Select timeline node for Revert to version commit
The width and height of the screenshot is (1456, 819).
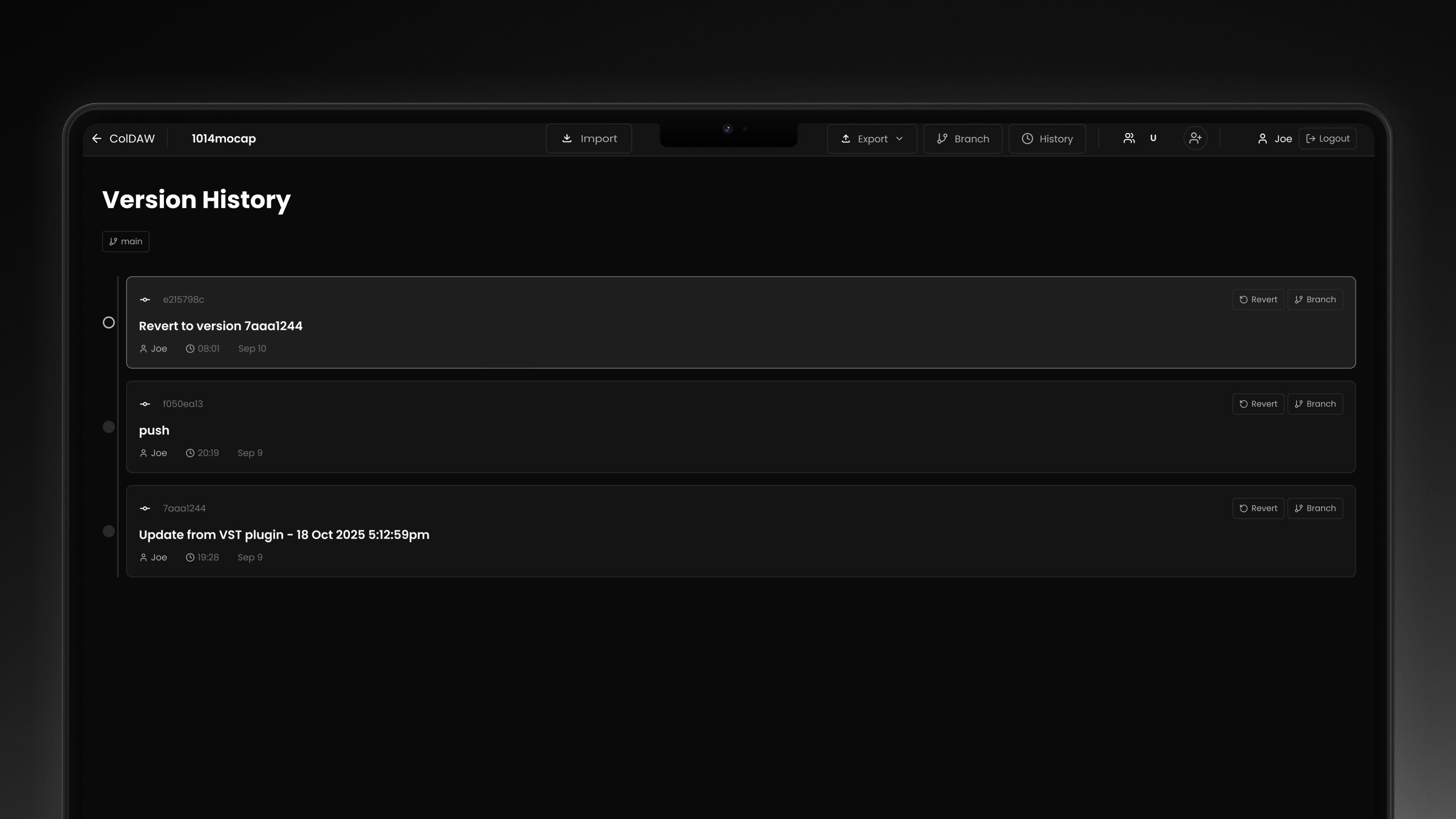click(x=108, y=323)
